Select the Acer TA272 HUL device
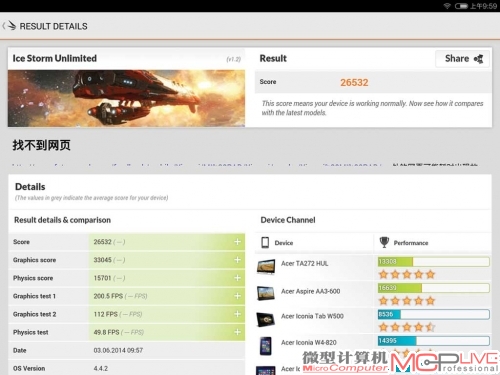This screenshot has height=375, width=500. 304,263
